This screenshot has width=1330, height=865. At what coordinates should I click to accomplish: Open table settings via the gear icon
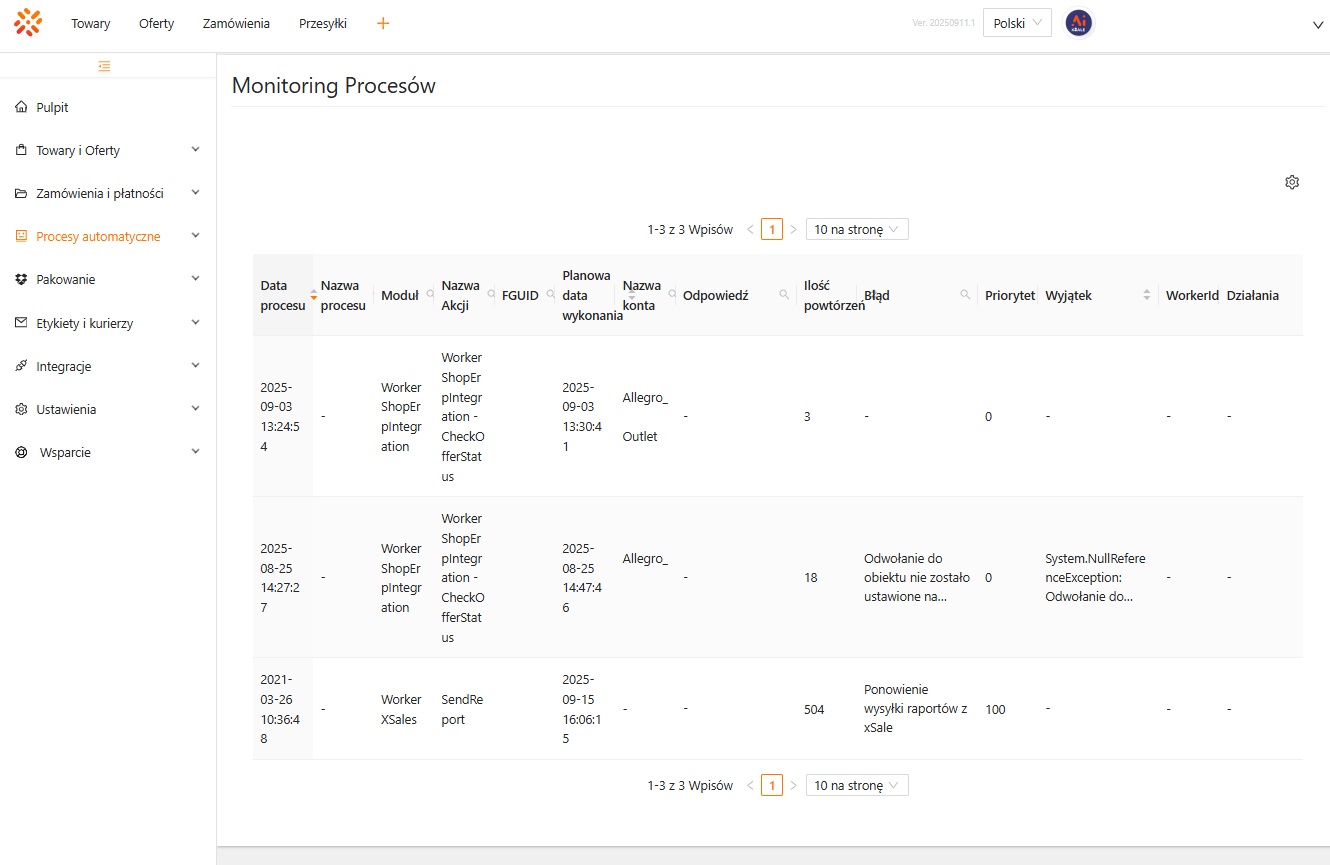coord(1292,182)
